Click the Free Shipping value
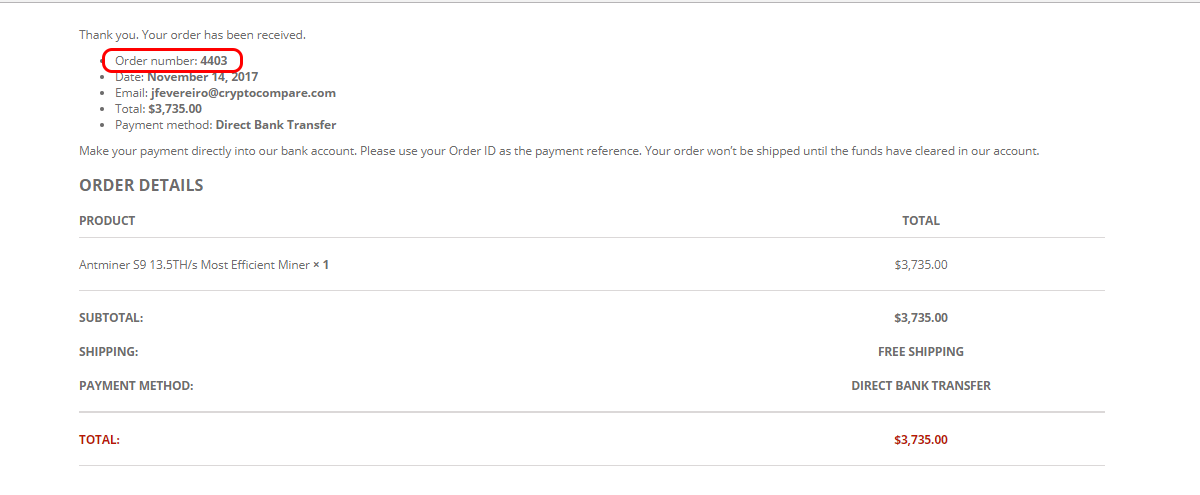 click(921, 352)
